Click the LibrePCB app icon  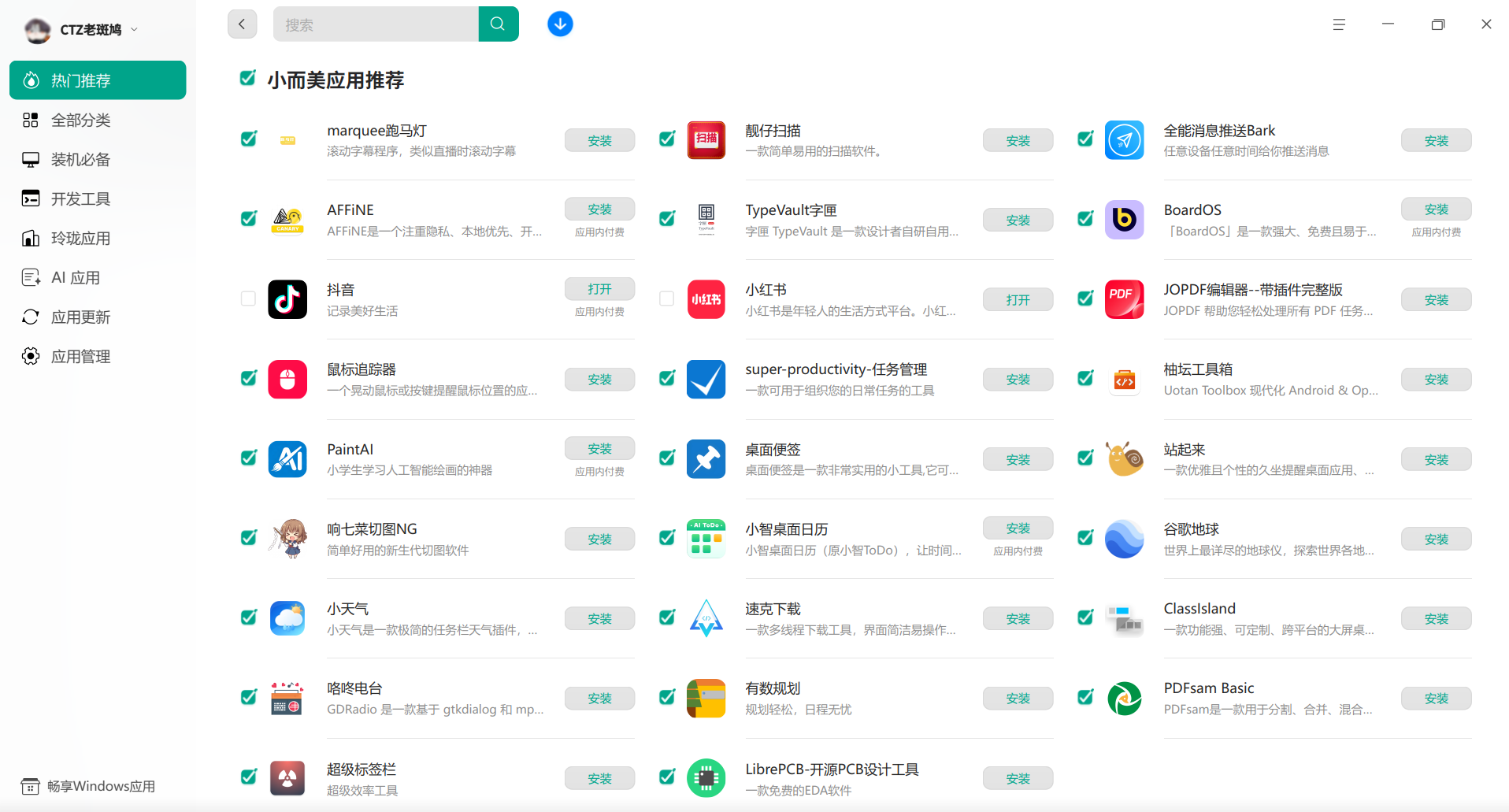click(x=706, y=778)
